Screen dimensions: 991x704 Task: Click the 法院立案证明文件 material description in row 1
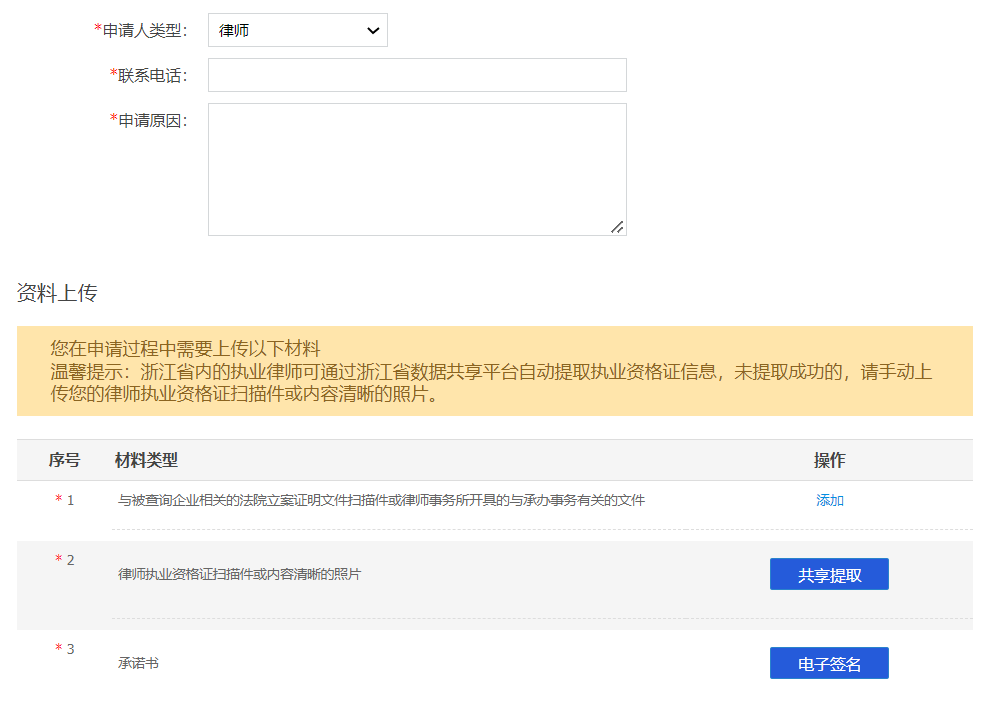coord(381,500)
